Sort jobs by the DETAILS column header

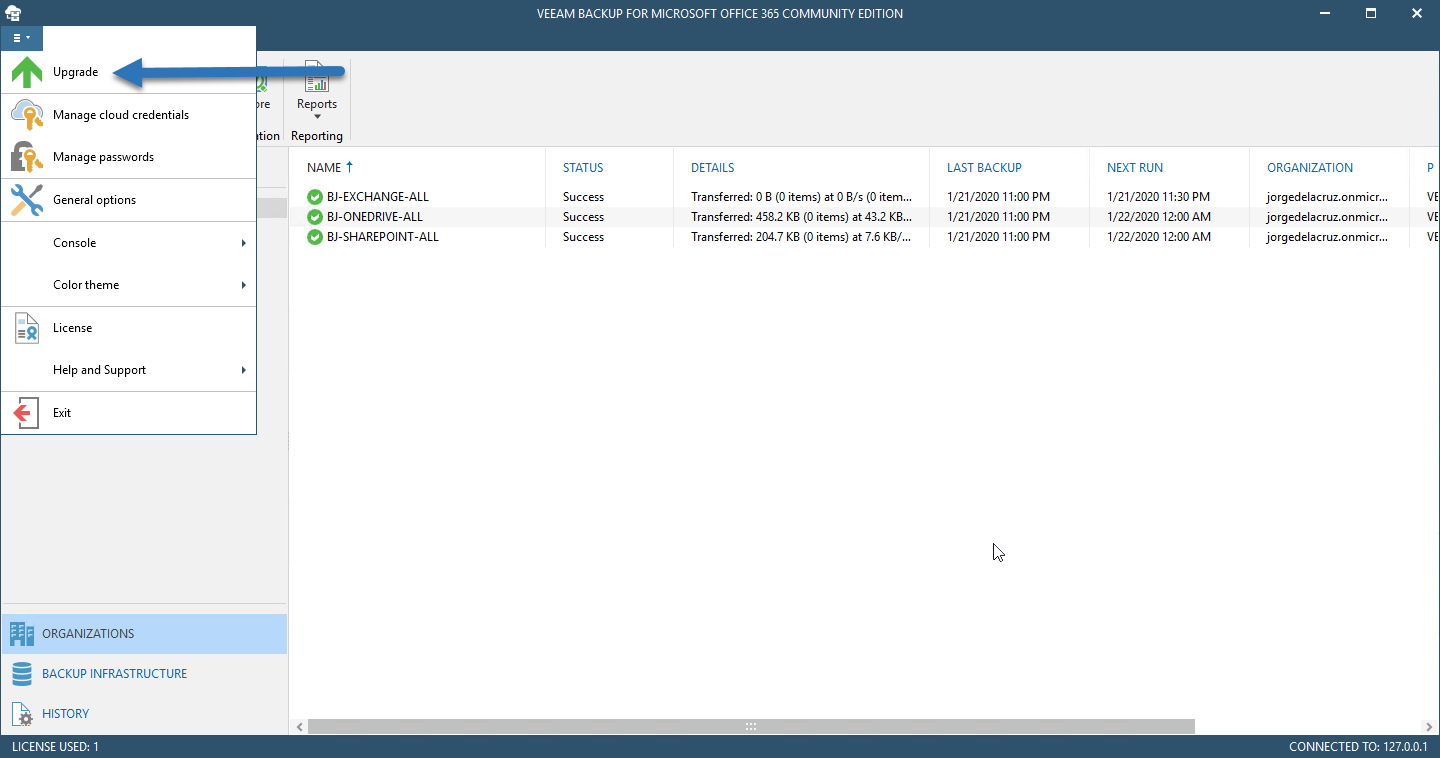click(713, 168)
